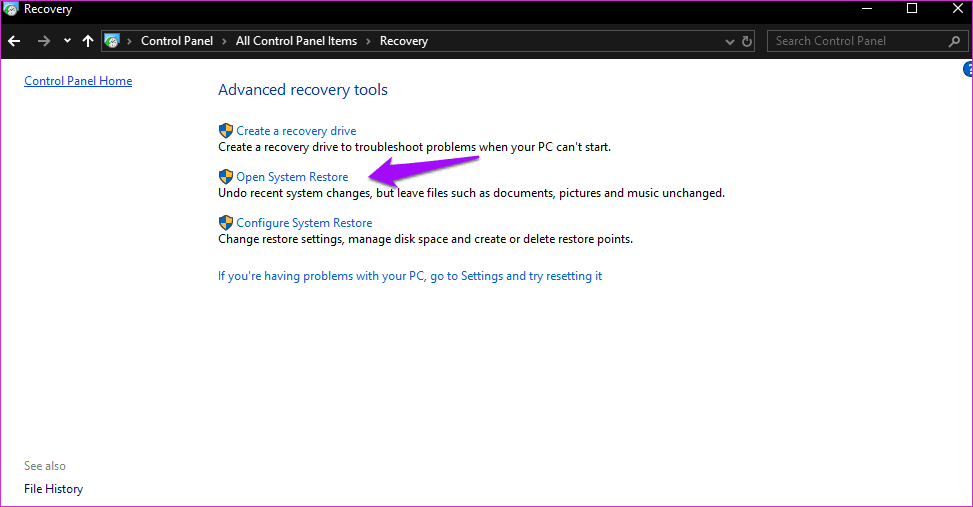Open address bar history dropdown
Screen dimensions: 973x507
730,42
